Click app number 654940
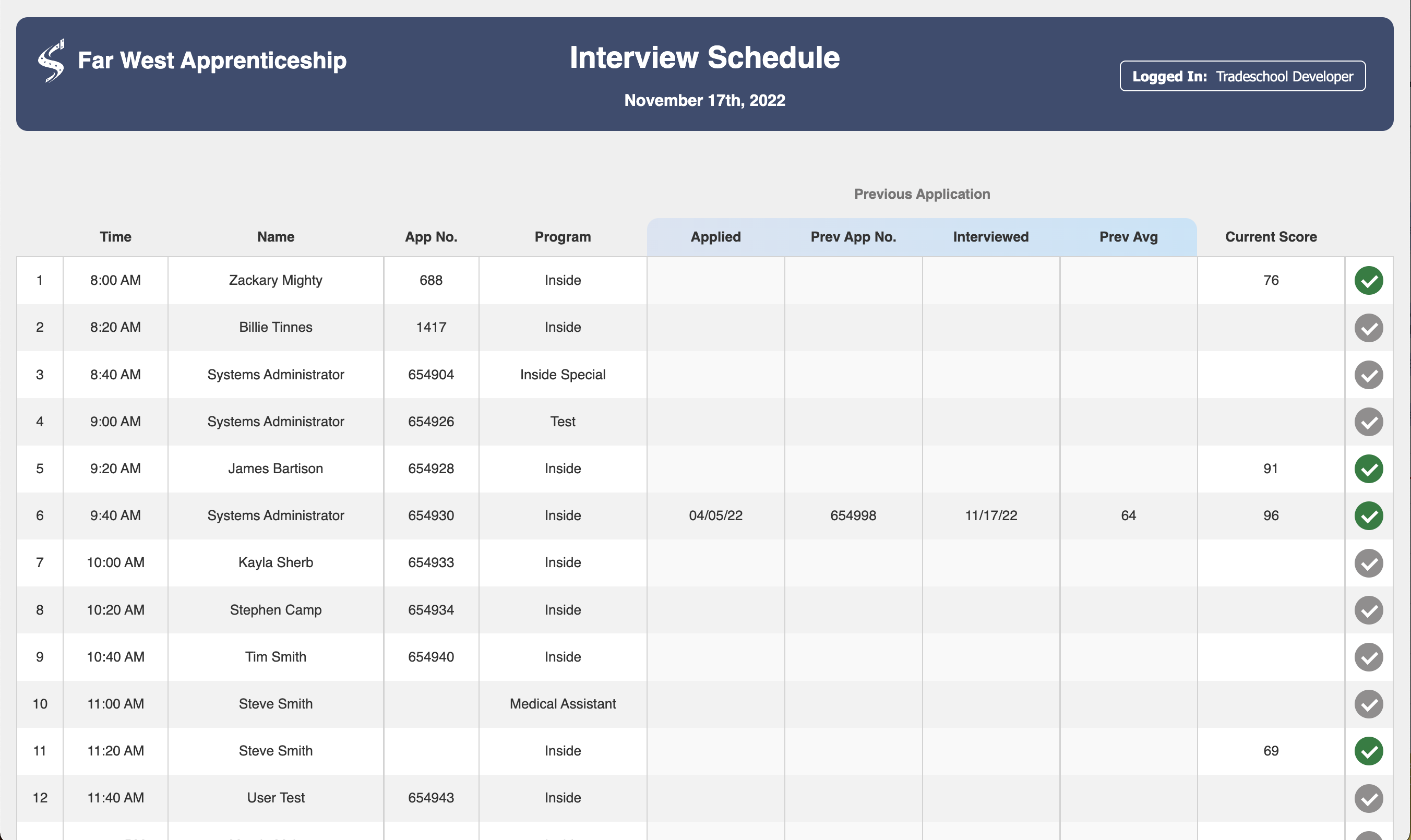This screenshot has width=1411, height=840. [431, 656]
